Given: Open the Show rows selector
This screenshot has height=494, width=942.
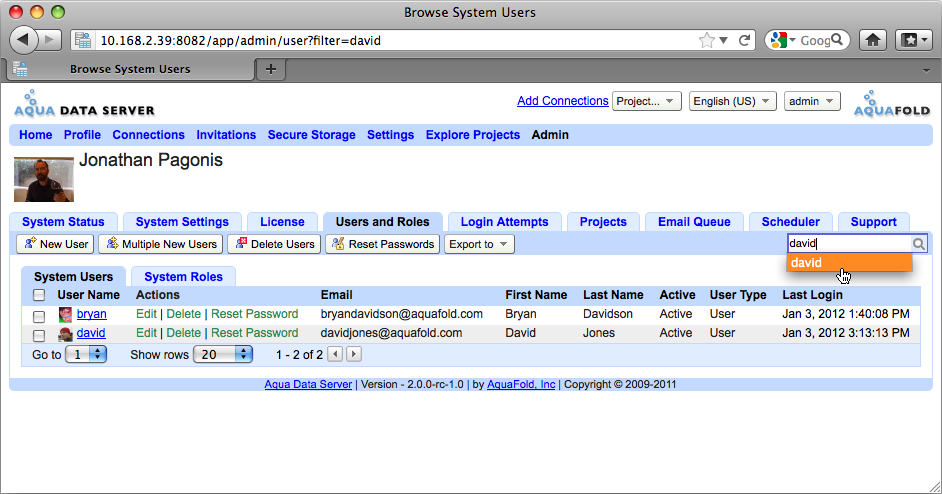Looking at the screenshot, I should [223, 355].
